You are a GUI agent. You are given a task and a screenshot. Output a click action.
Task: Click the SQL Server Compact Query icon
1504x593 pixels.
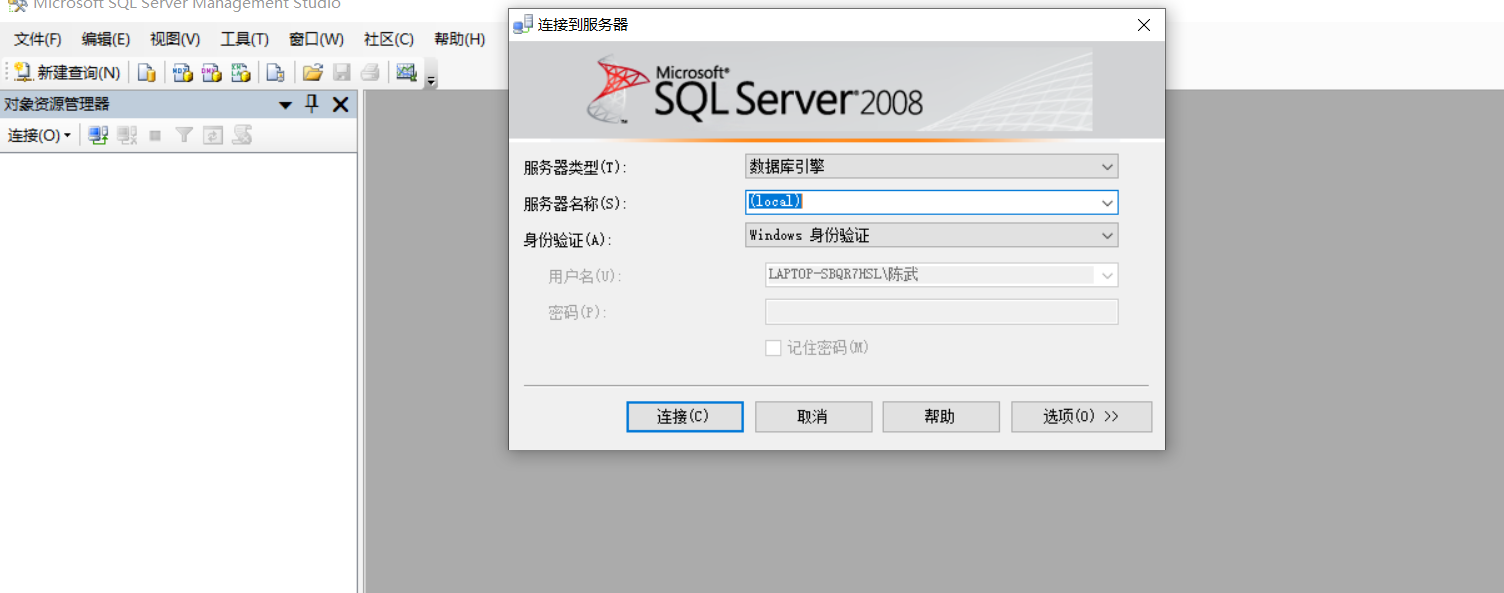click(x=275, y=72)
